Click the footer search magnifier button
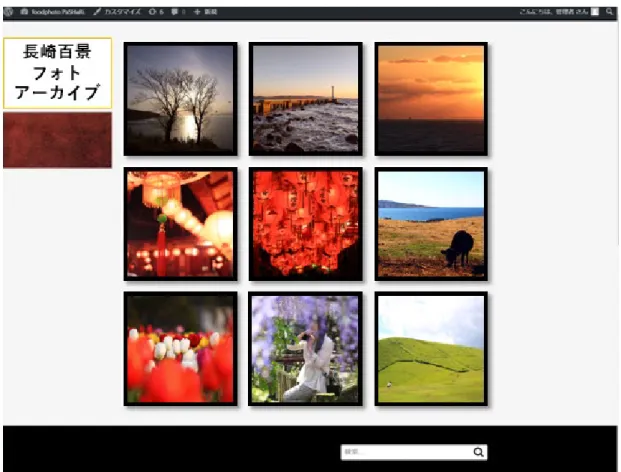The height and width of the screenshot is (472, 621). point(478,452)
